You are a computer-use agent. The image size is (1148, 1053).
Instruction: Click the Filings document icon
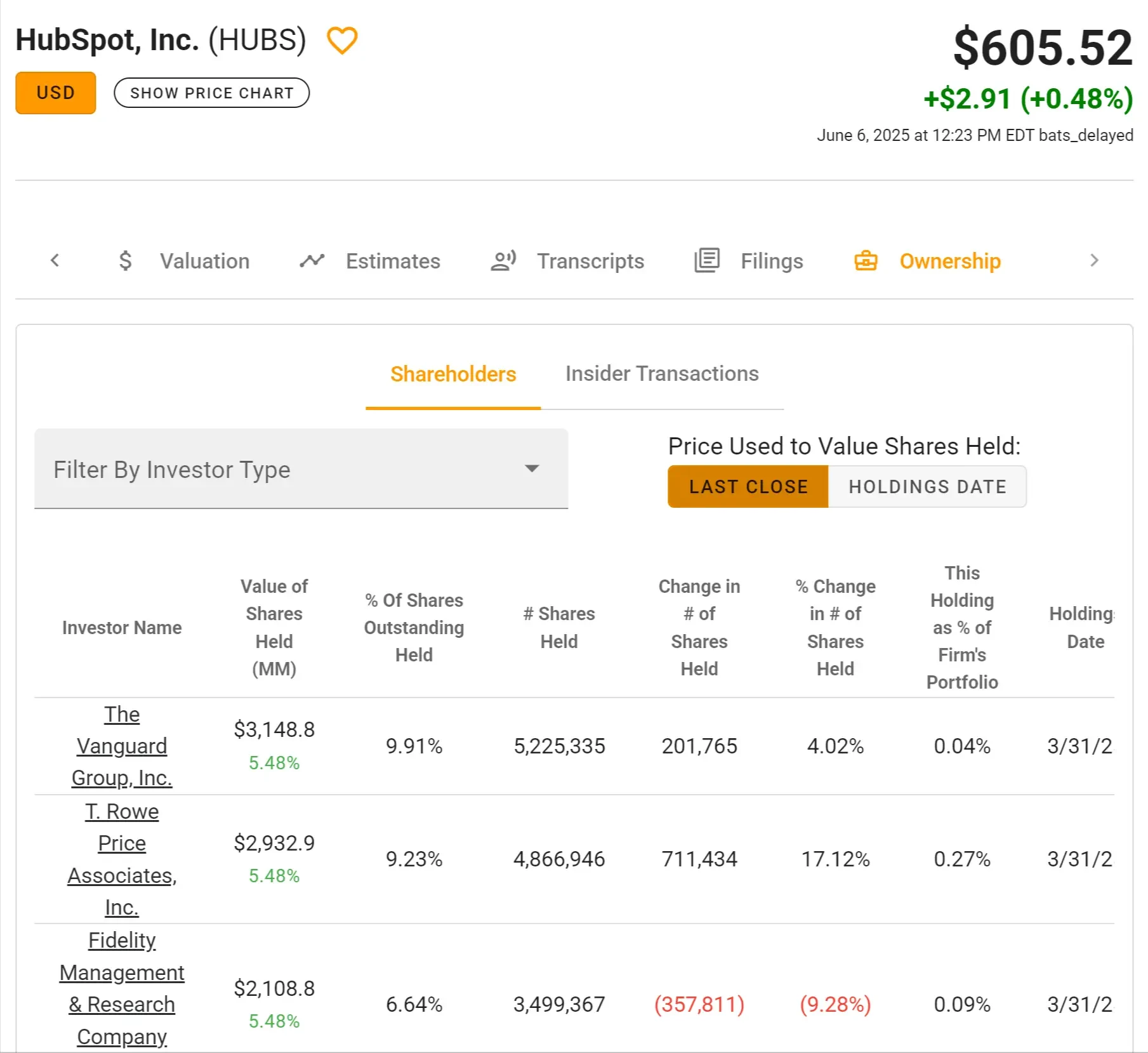[x=706, y=261]
